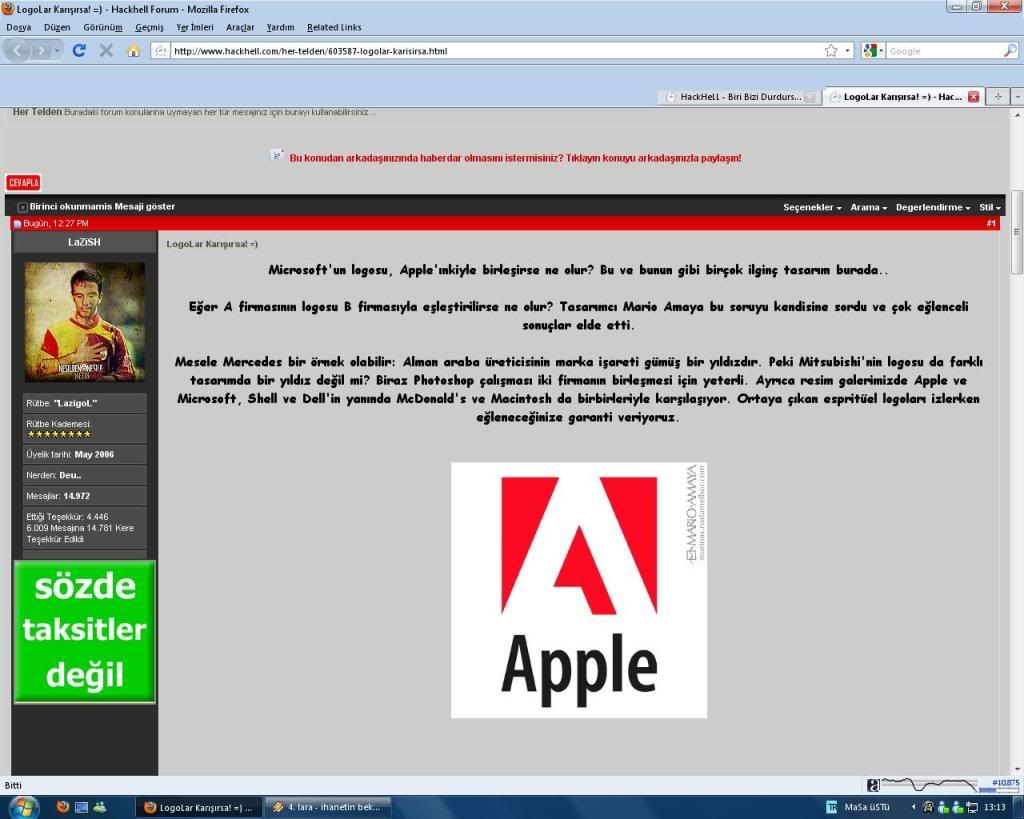
Task: Click the page vertical scrollbar thumb
Action: tap(1016, 232)
